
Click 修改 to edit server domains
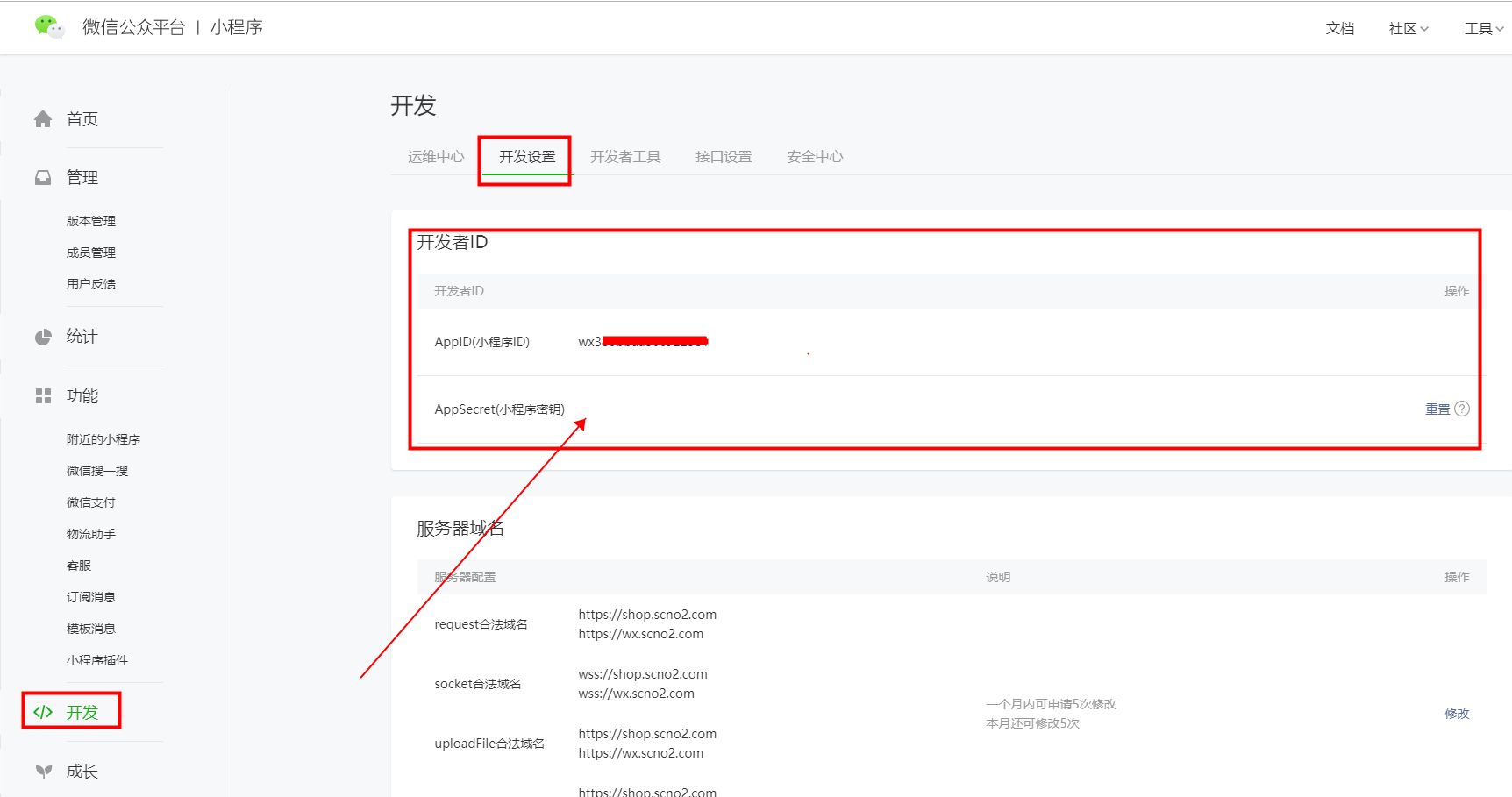[x=1457, y=714]
